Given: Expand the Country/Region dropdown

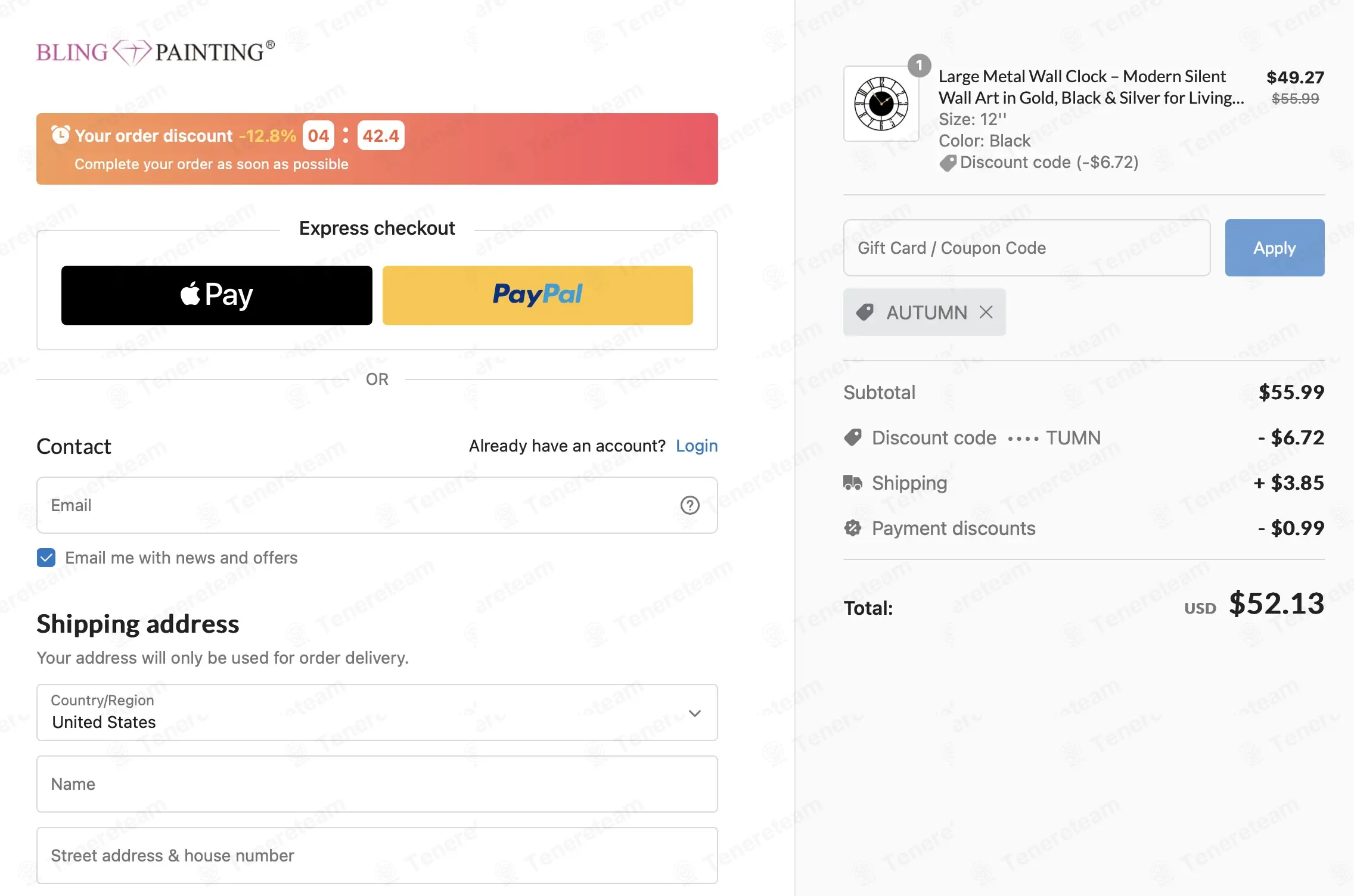Looking at the screenshot, I should (377, 713).
